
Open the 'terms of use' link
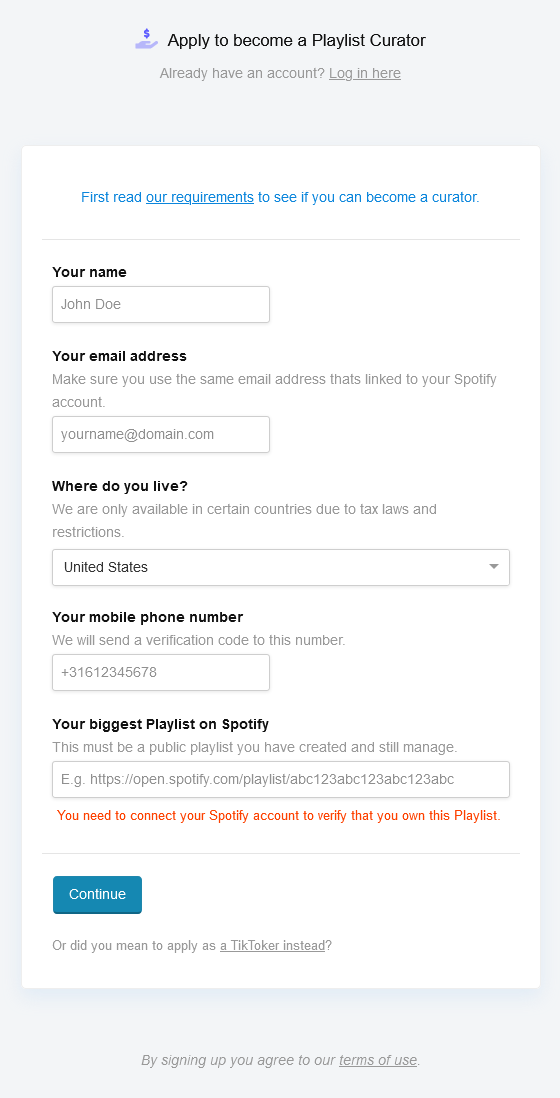click(378, 1060)
